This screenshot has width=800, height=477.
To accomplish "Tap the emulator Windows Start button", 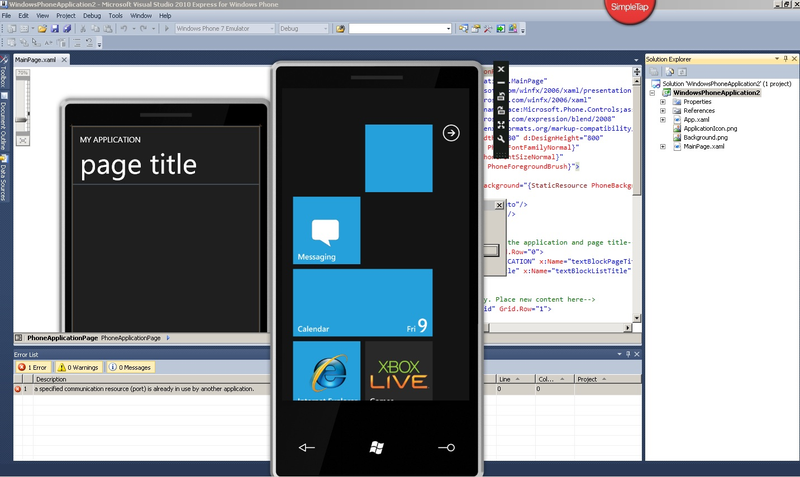I will [376, 447].
